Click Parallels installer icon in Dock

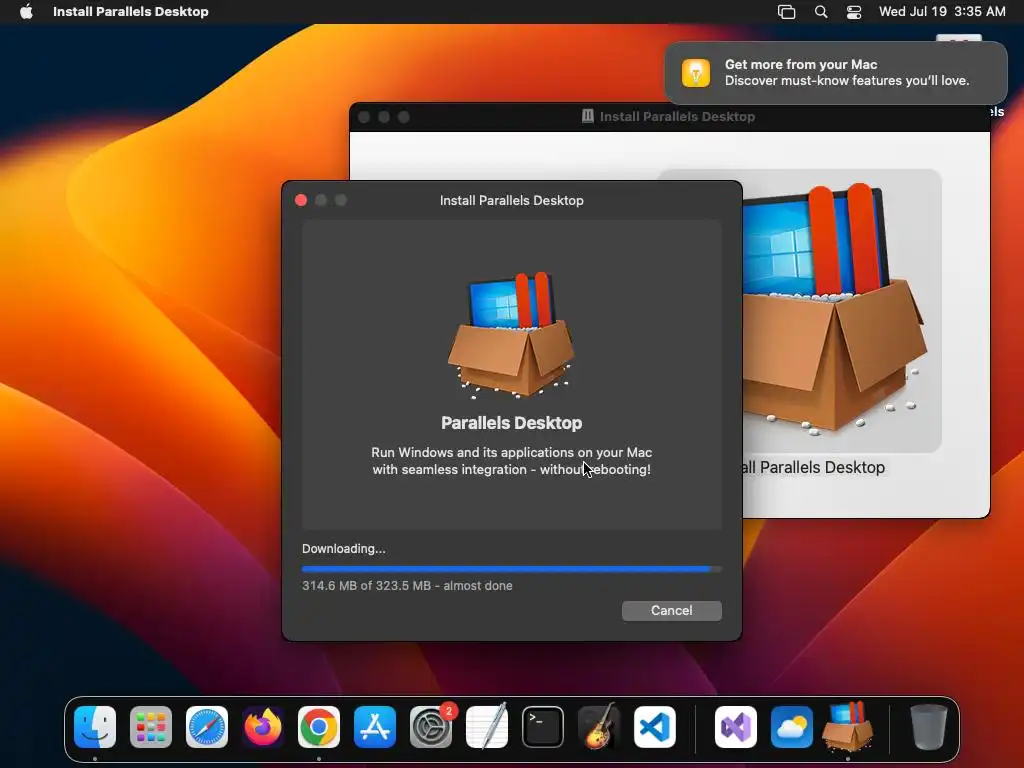click(x=848, y=727)
